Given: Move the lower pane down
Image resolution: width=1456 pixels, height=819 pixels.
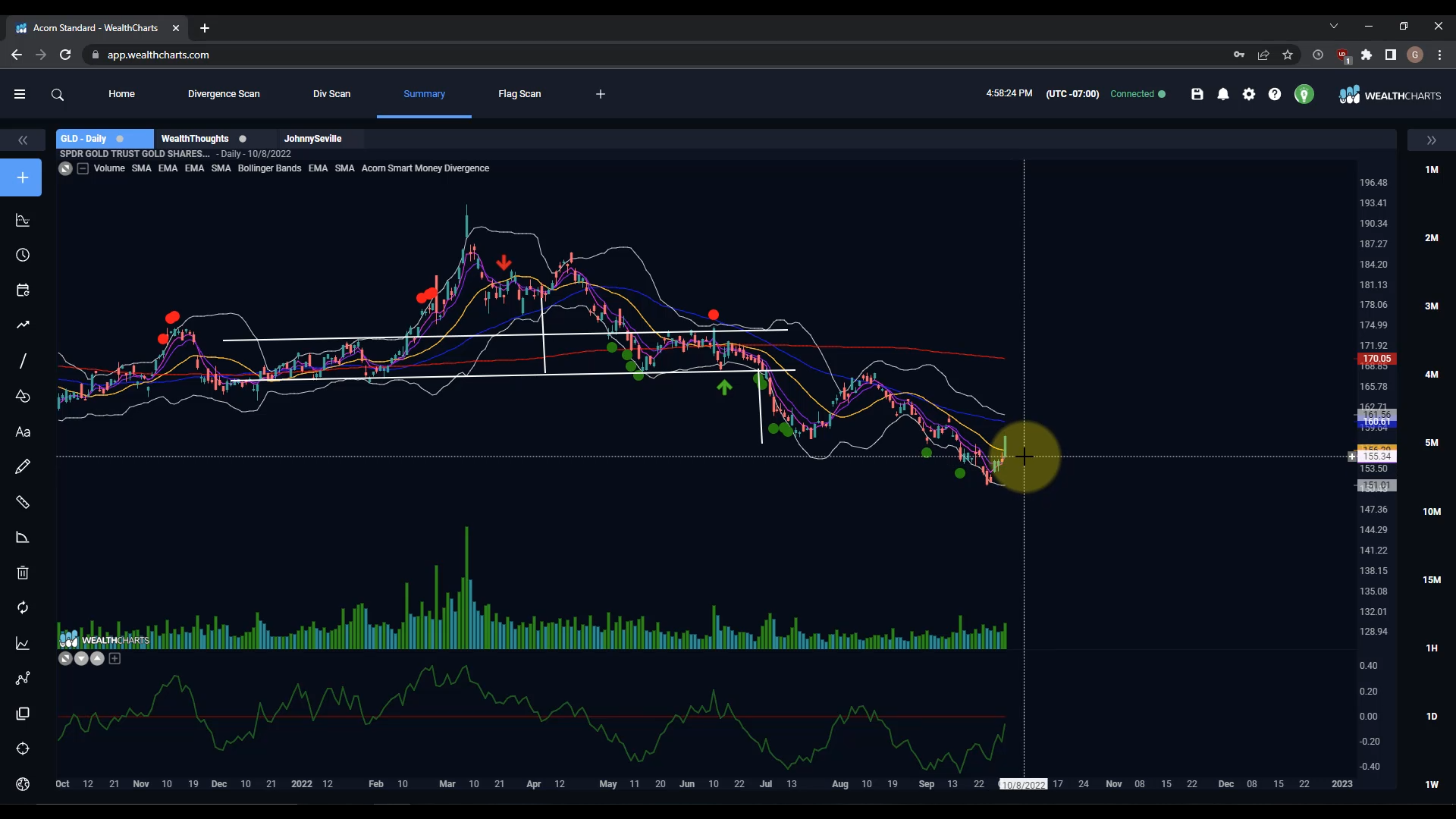Looking at the screenshot, I should pos(81,659).
